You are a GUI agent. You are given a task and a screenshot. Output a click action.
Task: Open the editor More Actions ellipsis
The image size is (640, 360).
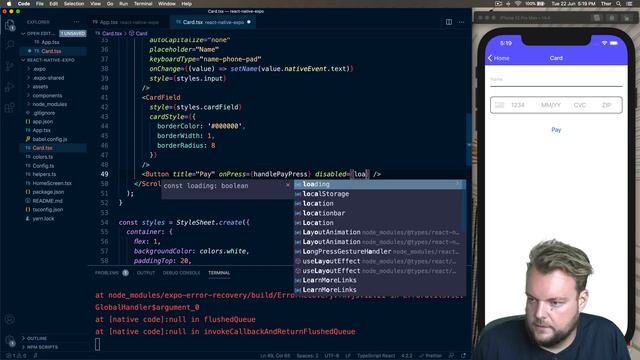coord(461,22)
